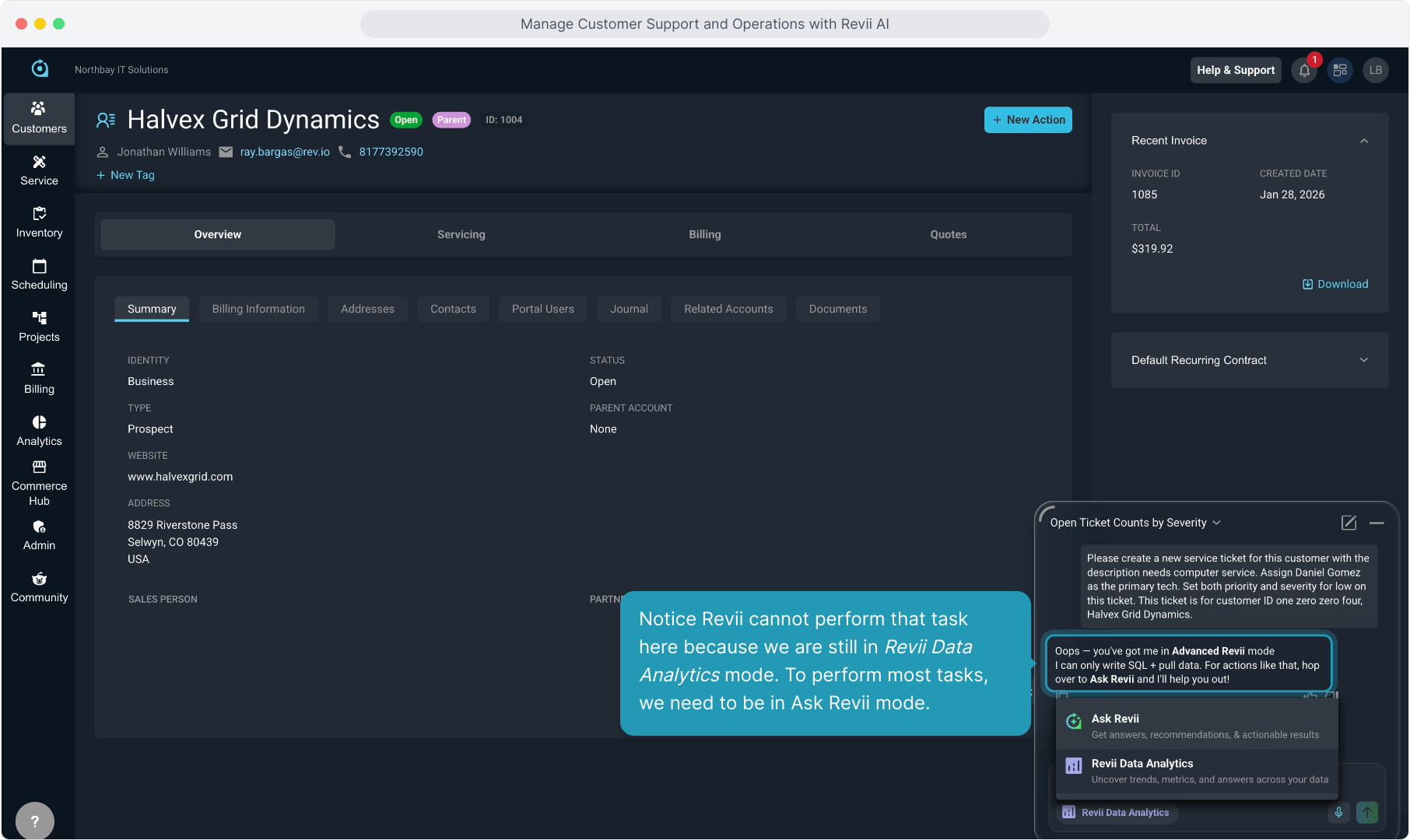Select Revii Data Analytics mode option
The width and height of the screenshot is (1410, 840).
point(1196,771)
